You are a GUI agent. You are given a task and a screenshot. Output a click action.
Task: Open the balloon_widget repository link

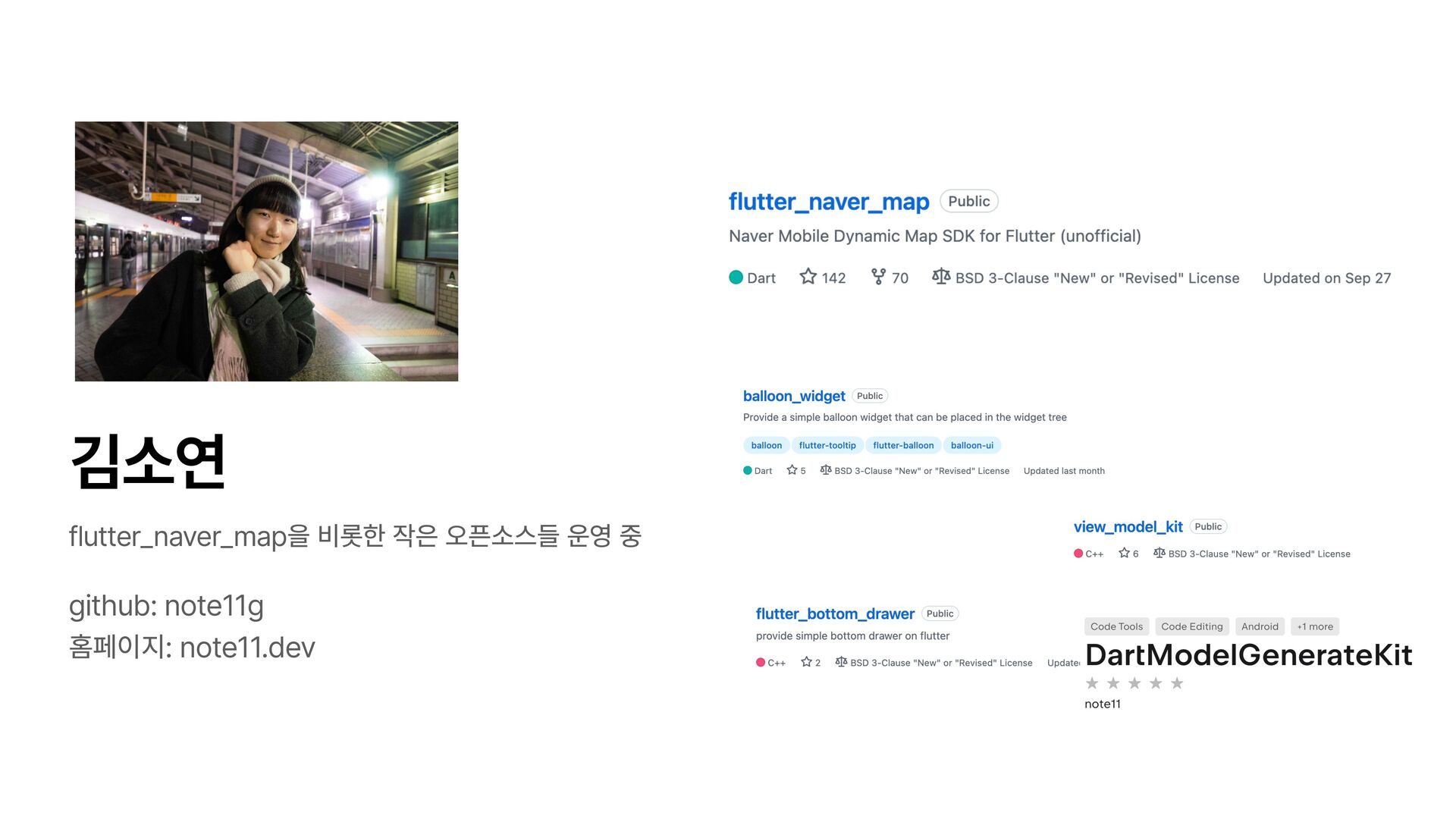tap(794, 396)
